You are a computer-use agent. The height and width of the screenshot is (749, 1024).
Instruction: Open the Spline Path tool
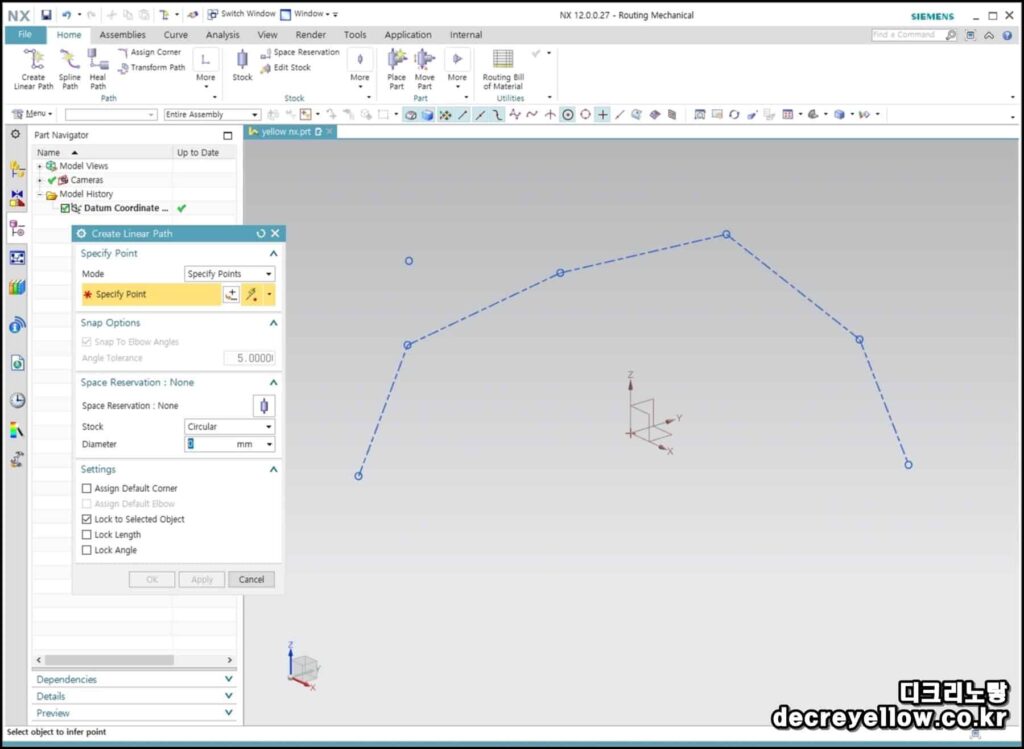click(70, 69)
